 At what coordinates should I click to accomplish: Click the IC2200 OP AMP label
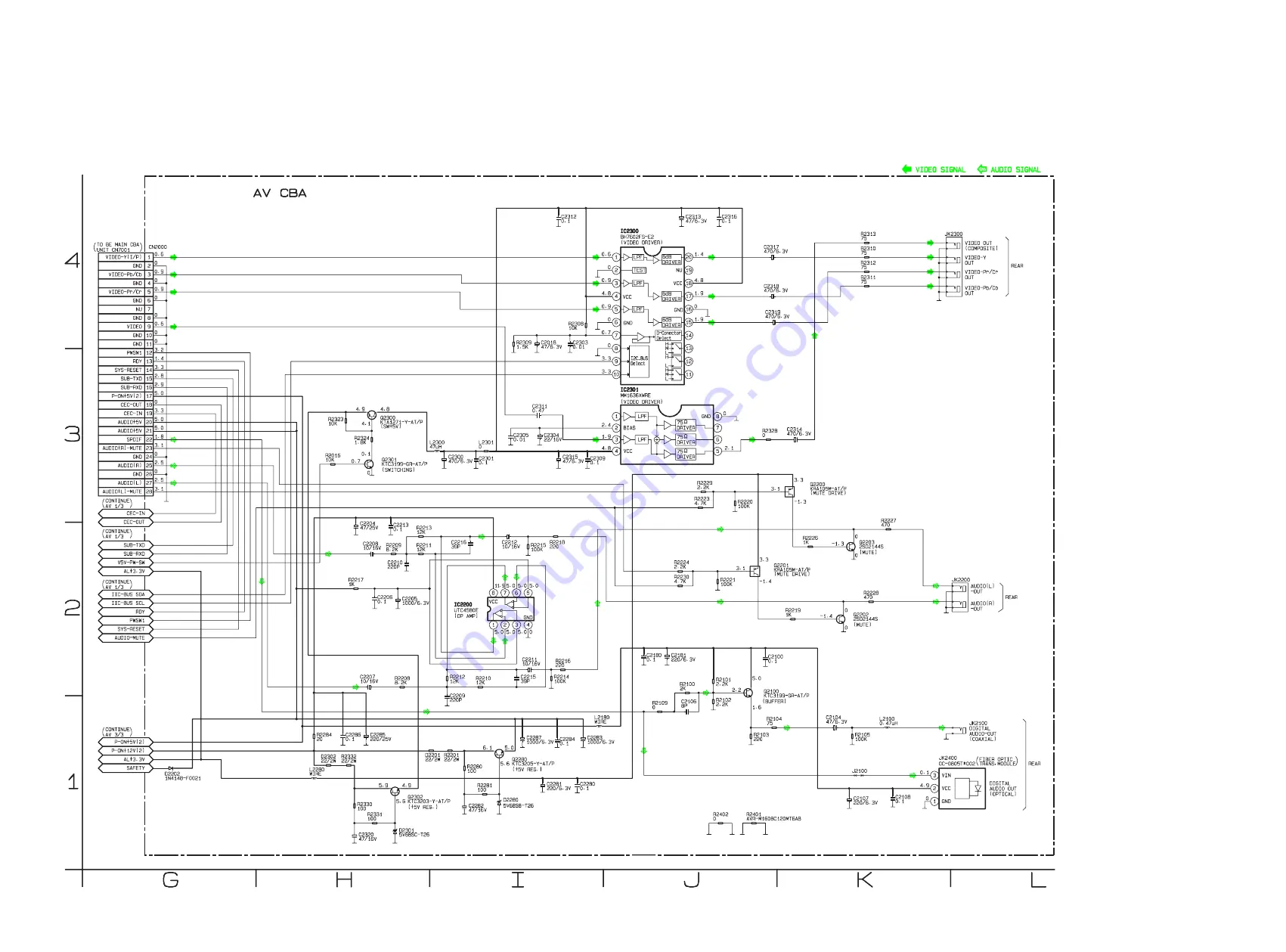[466, 609]
